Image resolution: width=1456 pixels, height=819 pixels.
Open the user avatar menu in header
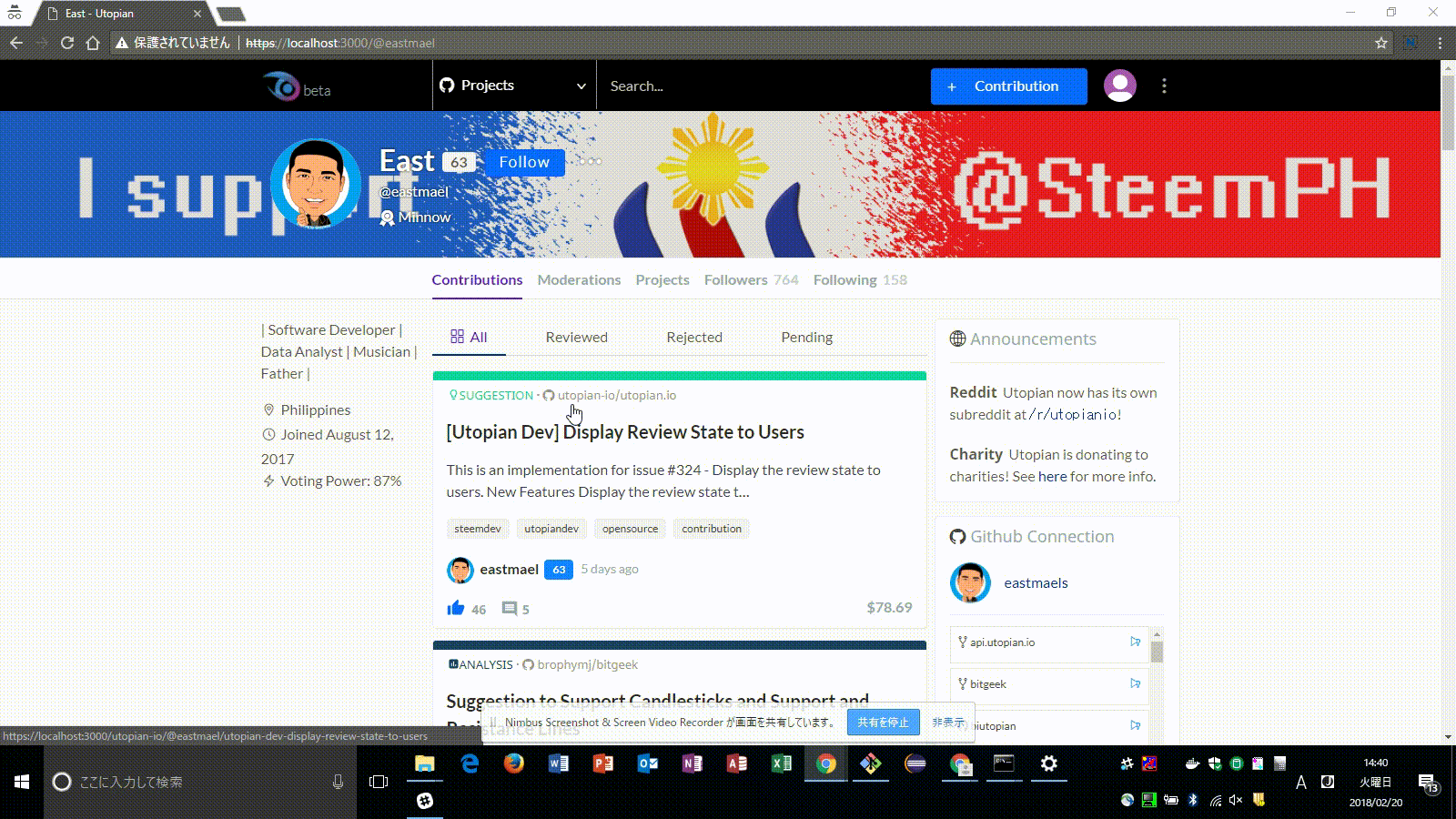(1120, 86)
